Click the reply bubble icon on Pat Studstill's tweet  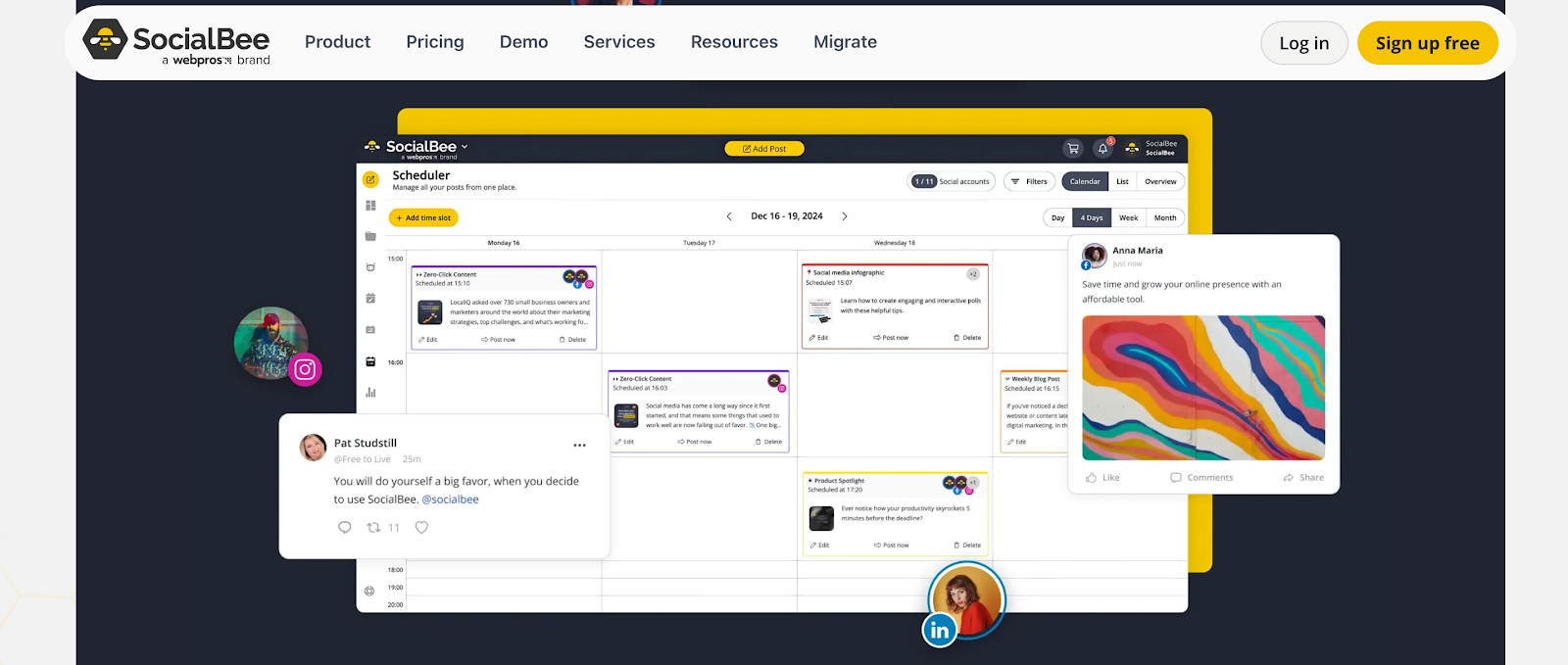click(x=345, y=527)
